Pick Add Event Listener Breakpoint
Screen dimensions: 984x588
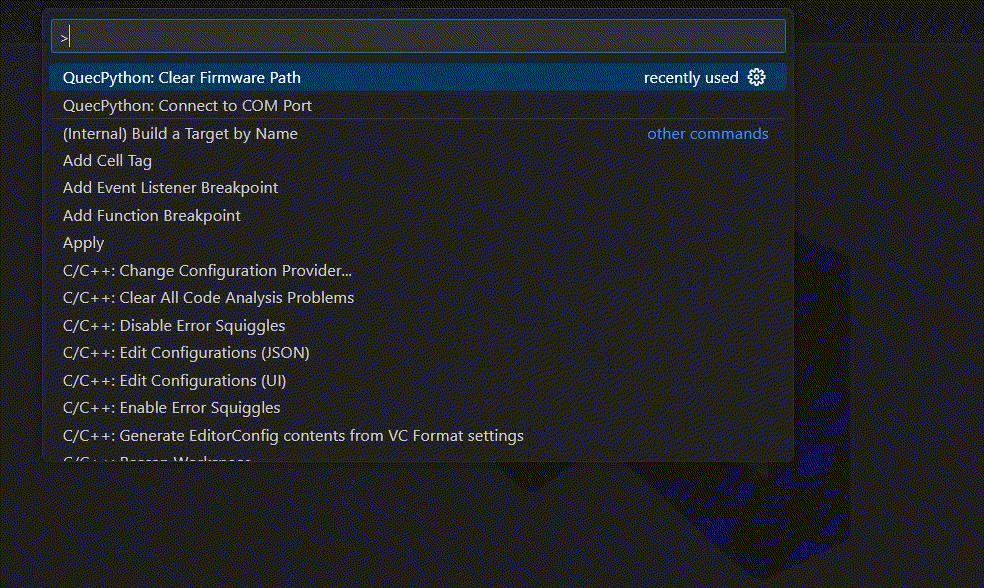point(418,188)
